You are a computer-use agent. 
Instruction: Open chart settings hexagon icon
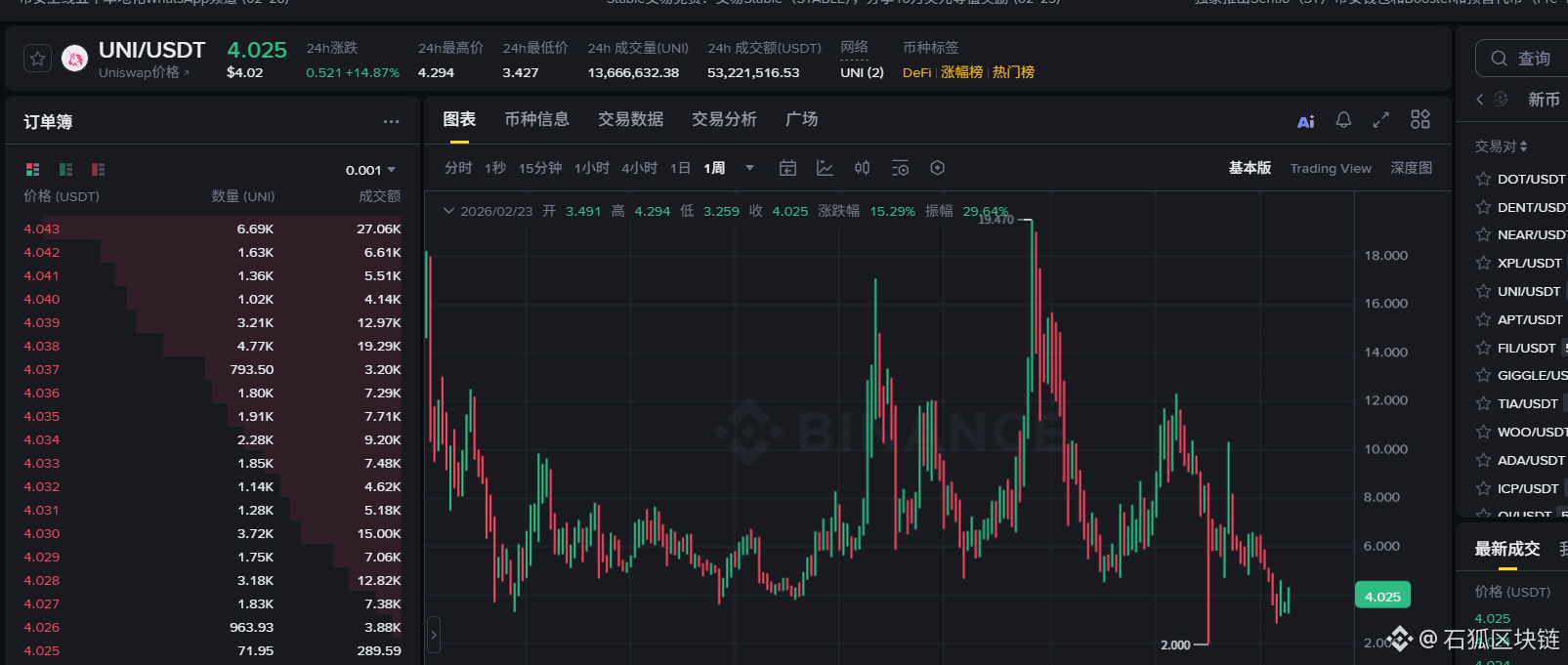(937, 168)
